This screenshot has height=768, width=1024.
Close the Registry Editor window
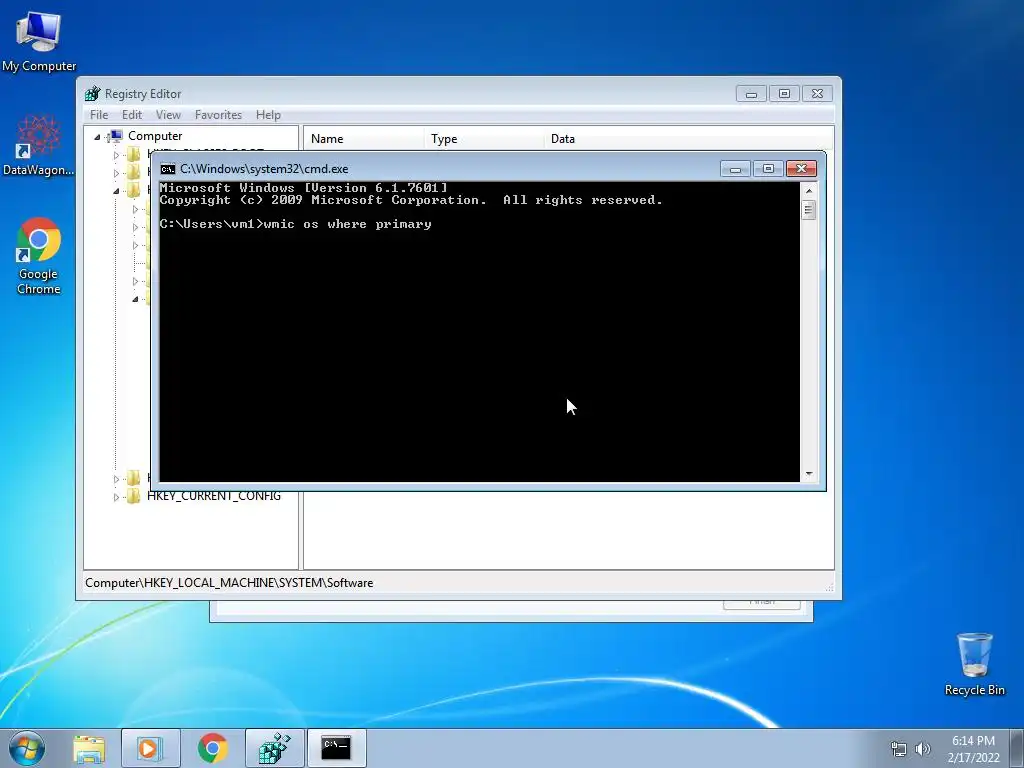point(817,94)
